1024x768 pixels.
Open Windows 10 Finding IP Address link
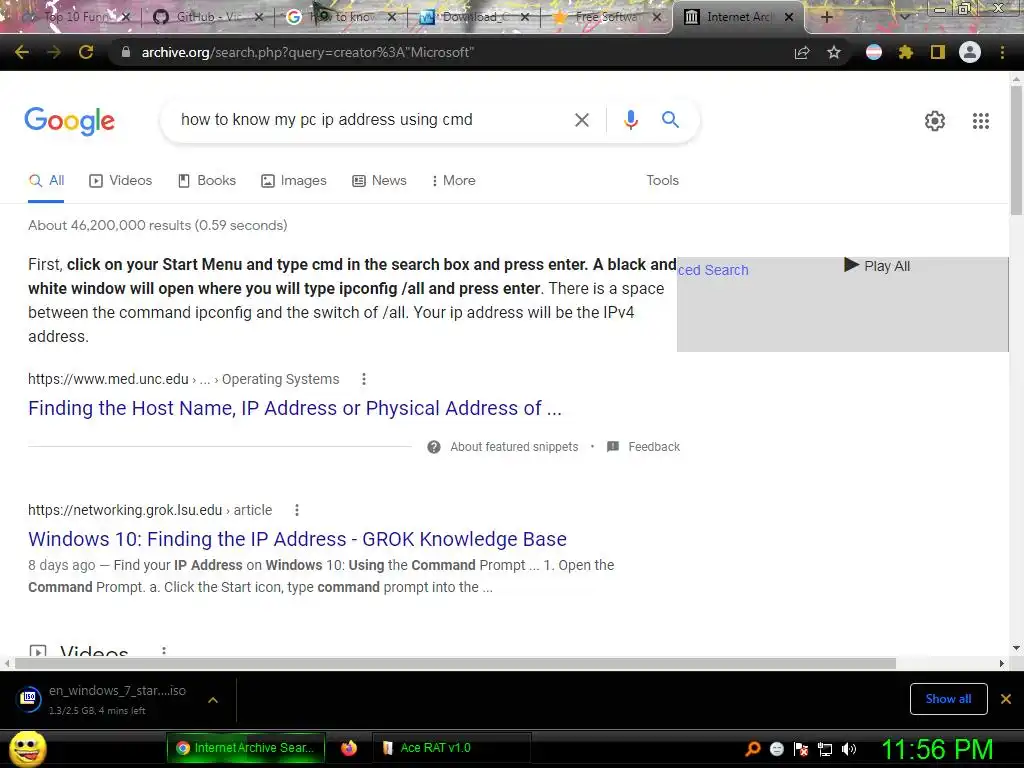pyautogui.click(x=297, y=539)
